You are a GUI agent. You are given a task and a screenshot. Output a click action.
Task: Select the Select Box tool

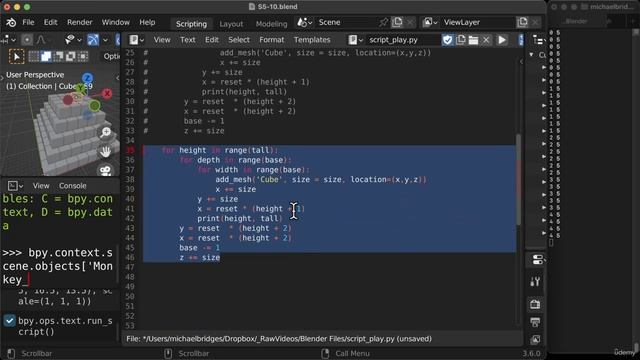click(17, 56)
